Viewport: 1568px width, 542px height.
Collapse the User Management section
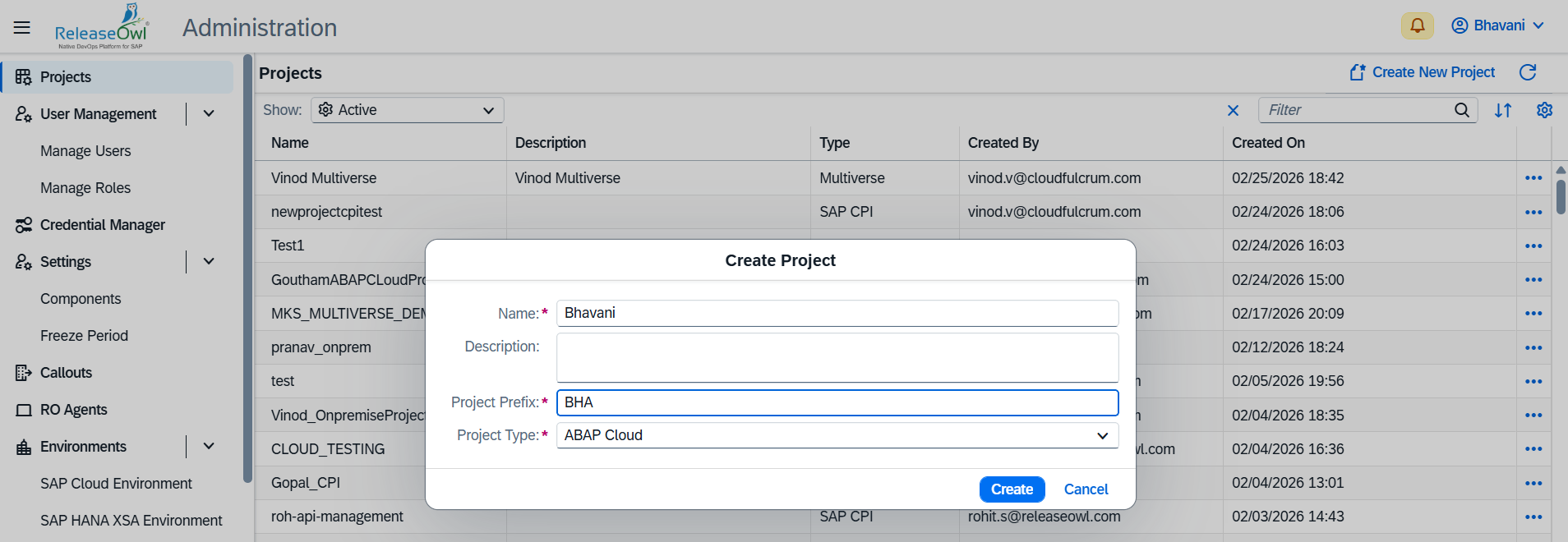click(x=209, y=114)
